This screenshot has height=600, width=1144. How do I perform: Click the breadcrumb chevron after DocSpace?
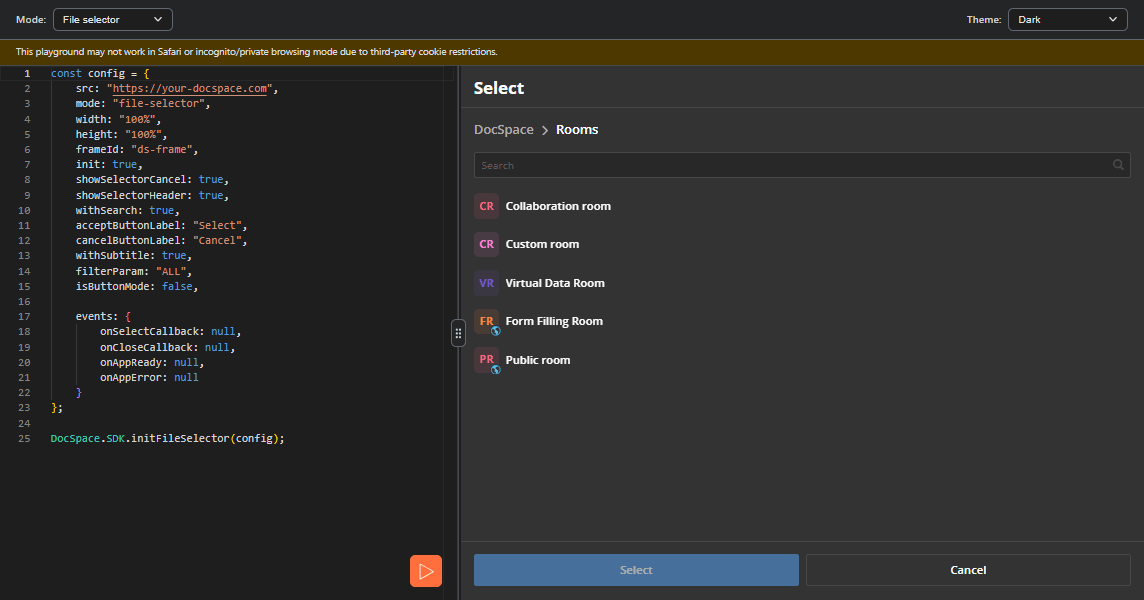(545, 130)
